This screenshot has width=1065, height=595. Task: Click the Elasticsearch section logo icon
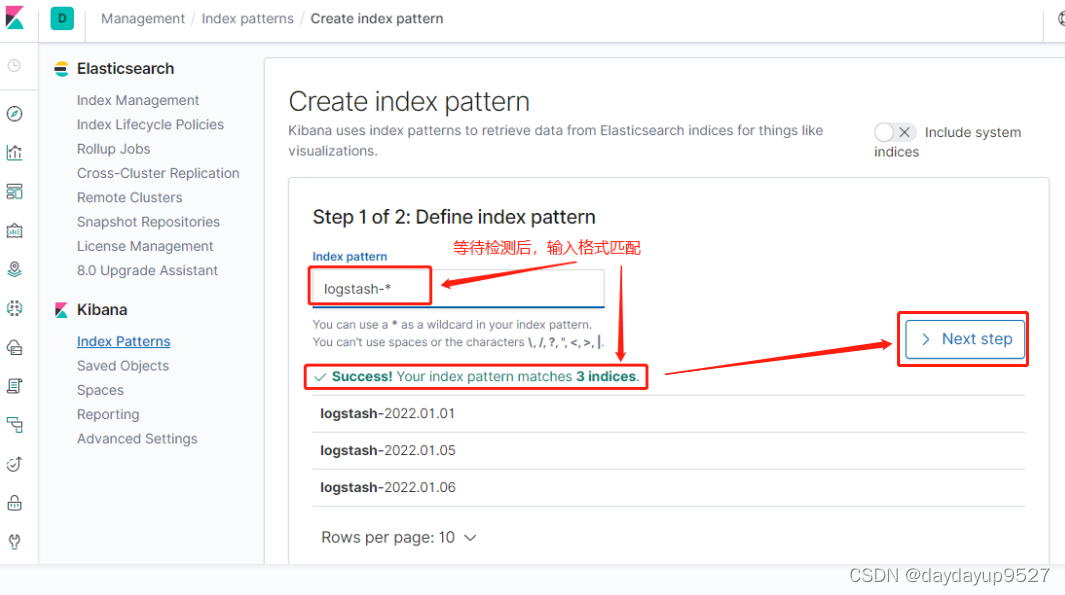pyautogui.click(x=61, y=69)
